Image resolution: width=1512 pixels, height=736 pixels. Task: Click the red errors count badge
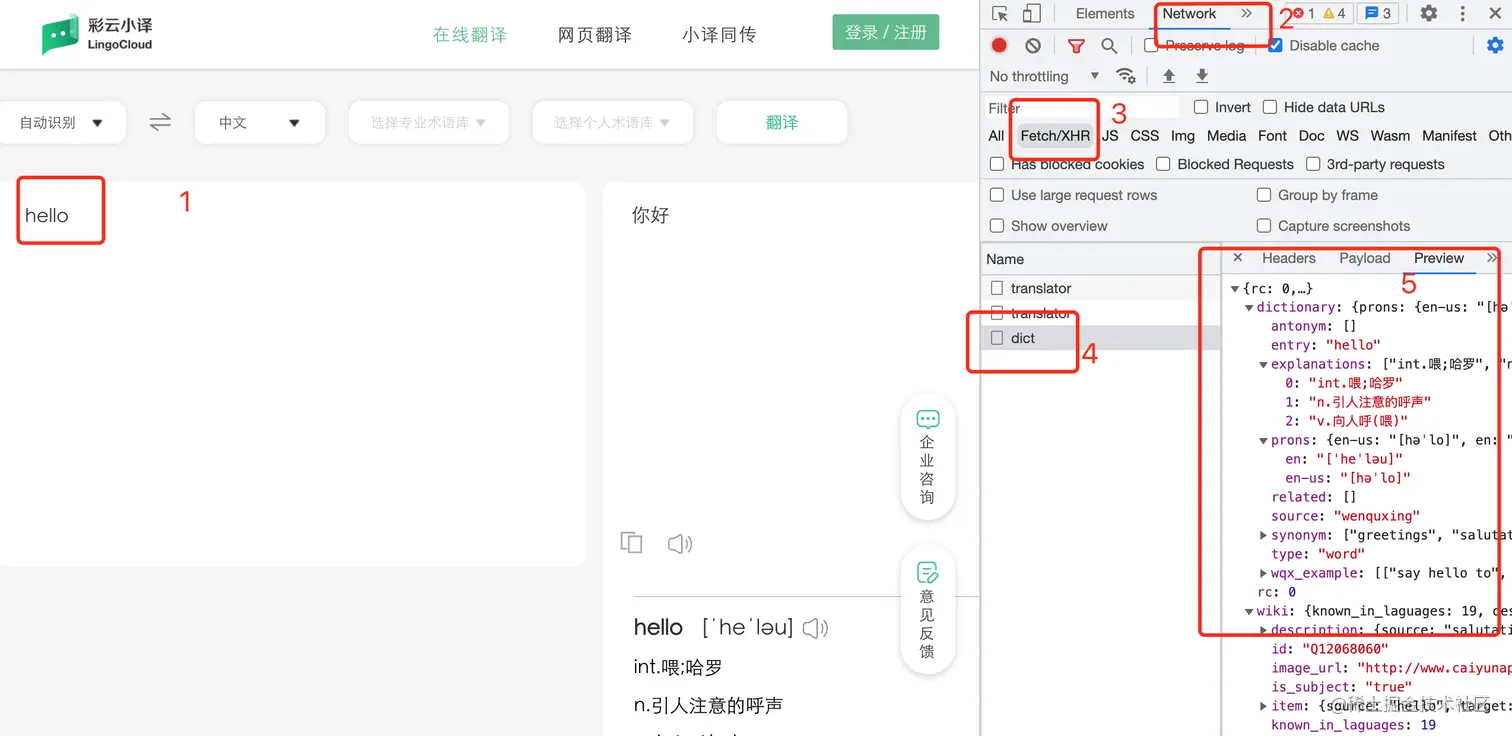pyautogui.click(x=1303, y=13)
